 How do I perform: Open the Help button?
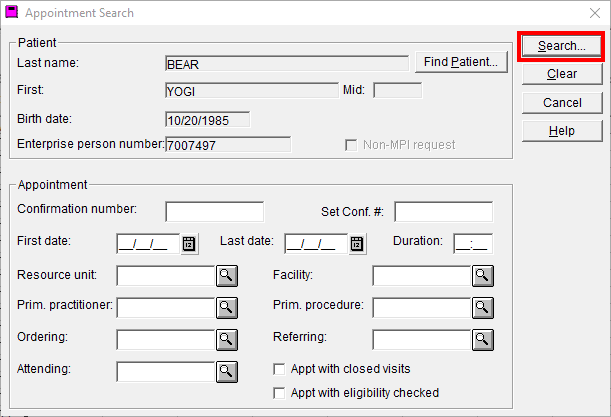point(562,131)
